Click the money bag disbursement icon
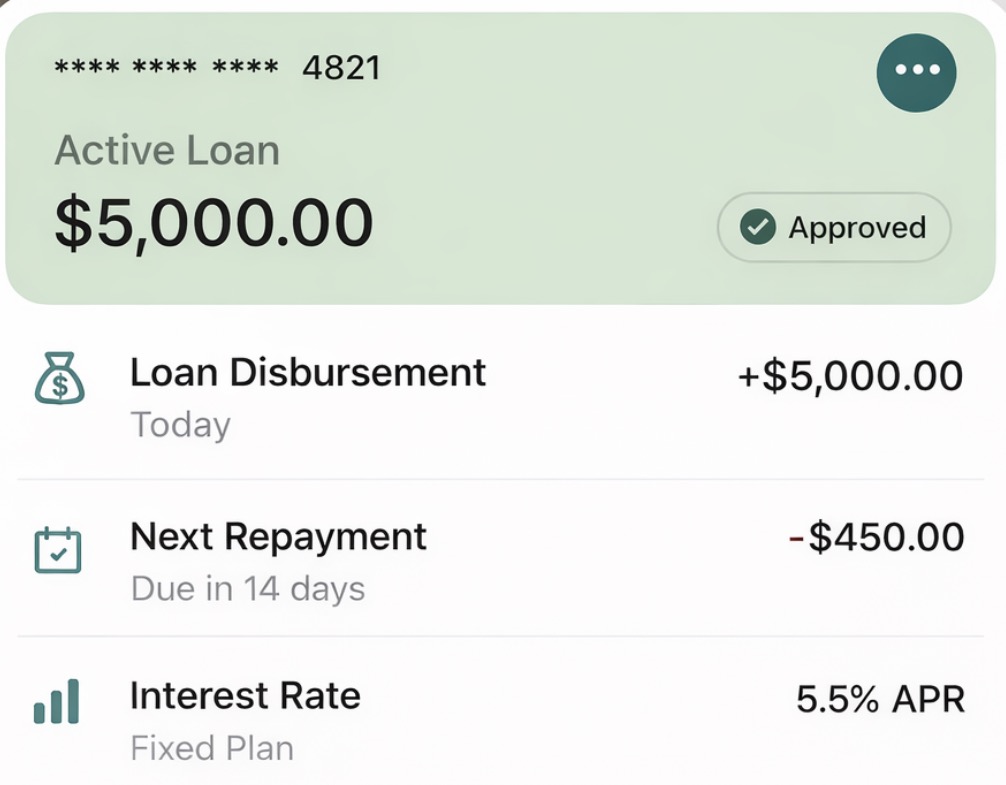The image size is (1006, 785). click(59, 378)
